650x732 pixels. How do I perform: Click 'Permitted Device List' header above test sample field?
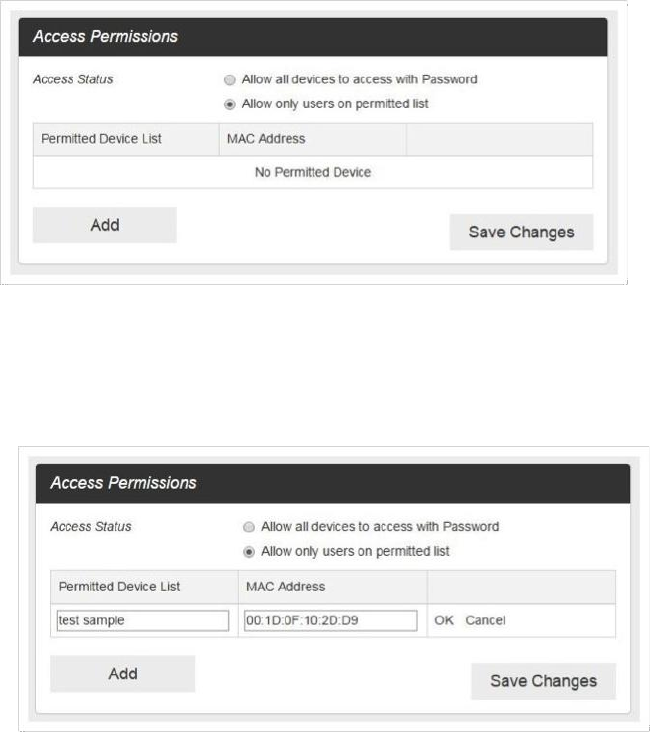point(119,587)
